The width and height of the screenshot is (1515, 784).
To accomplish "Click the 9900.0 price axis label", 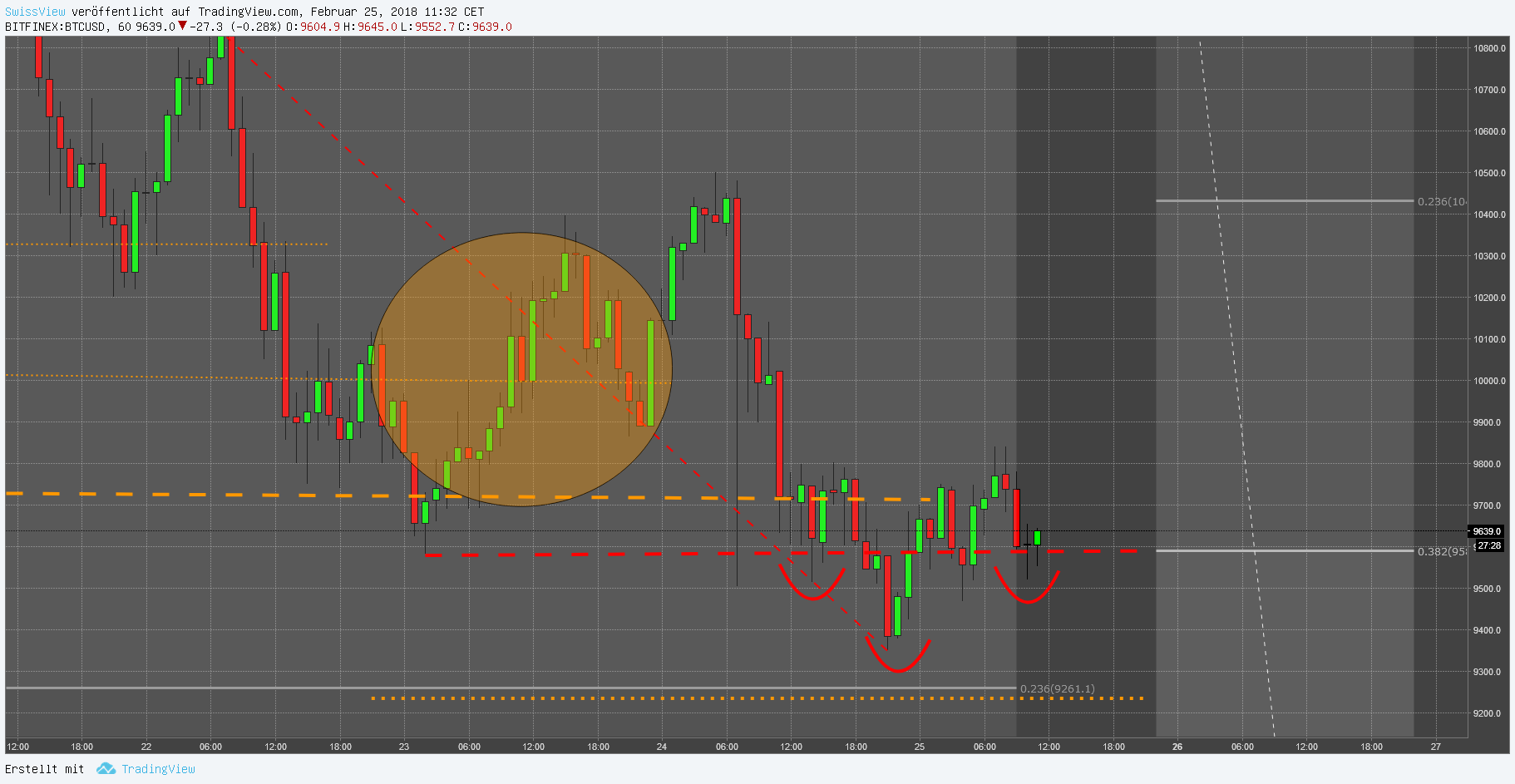I will point(1487,422).
